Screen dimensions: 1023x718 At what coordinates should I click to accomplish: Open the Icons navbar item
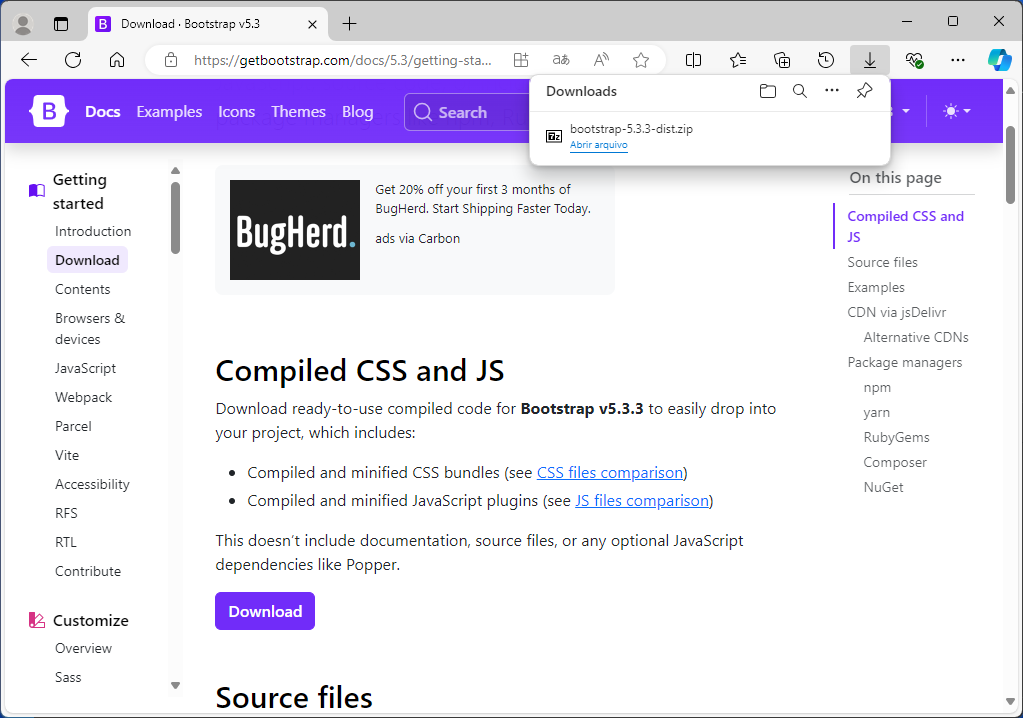pos(236,112)
